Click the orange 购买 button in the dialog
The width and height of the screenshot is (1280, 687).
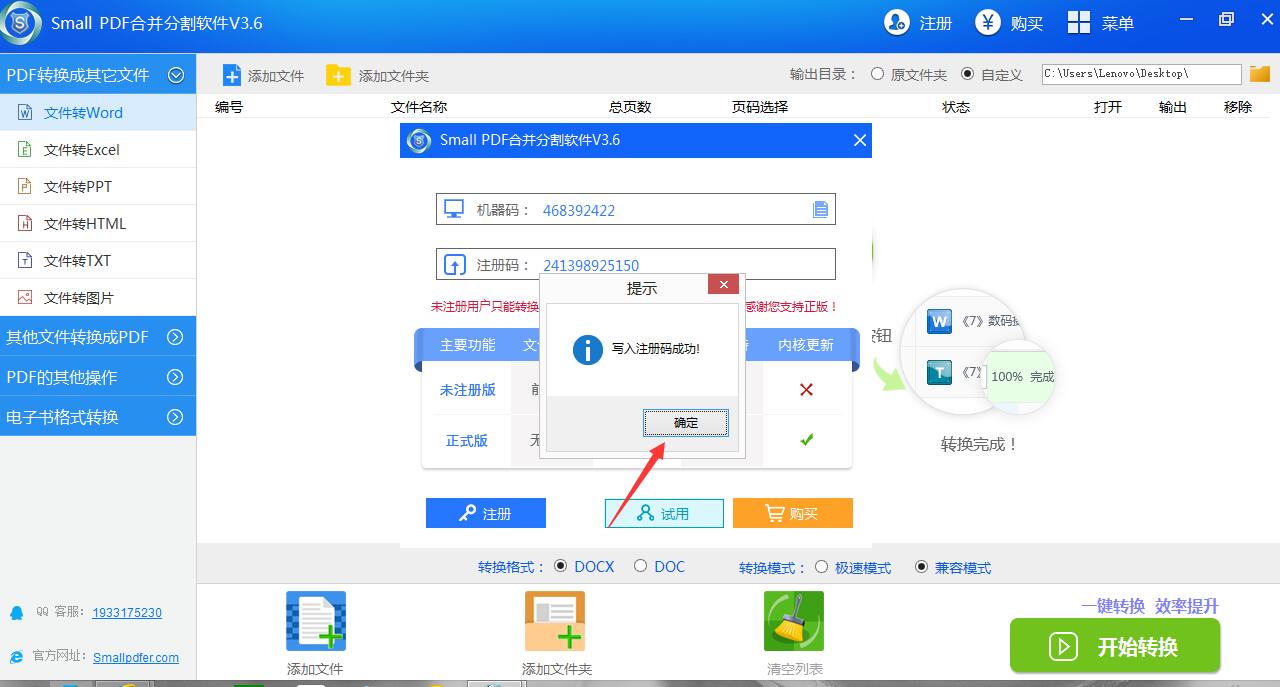(793, 513)
